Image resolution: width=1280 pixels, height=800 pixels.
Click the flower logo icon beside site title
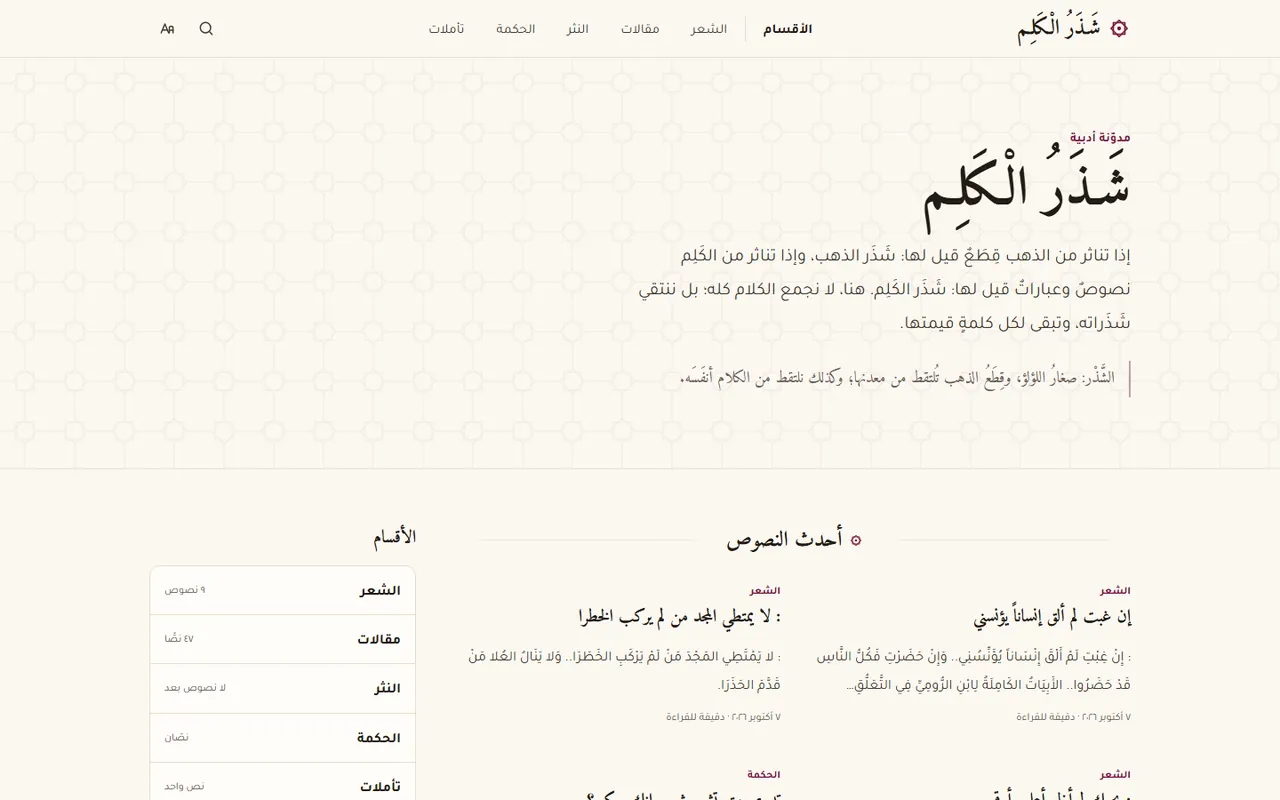(x=1119, y=29)
